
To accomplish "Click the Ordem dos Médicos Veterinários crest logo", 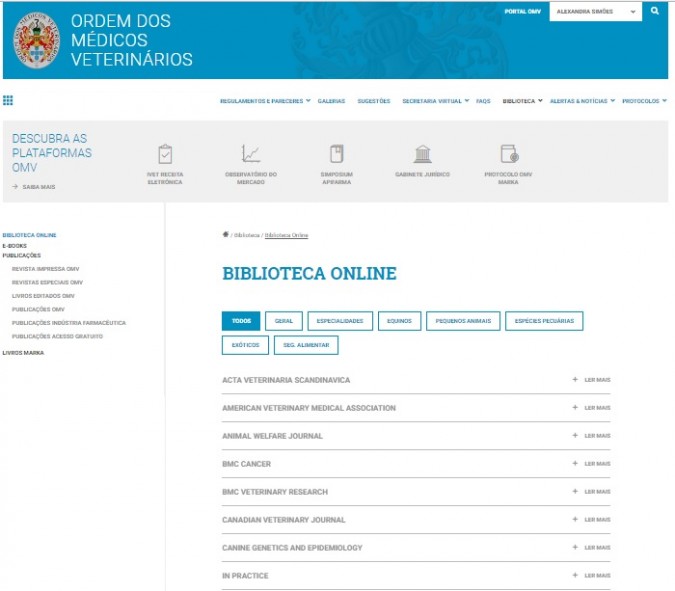I will click(x=37, y=40).
